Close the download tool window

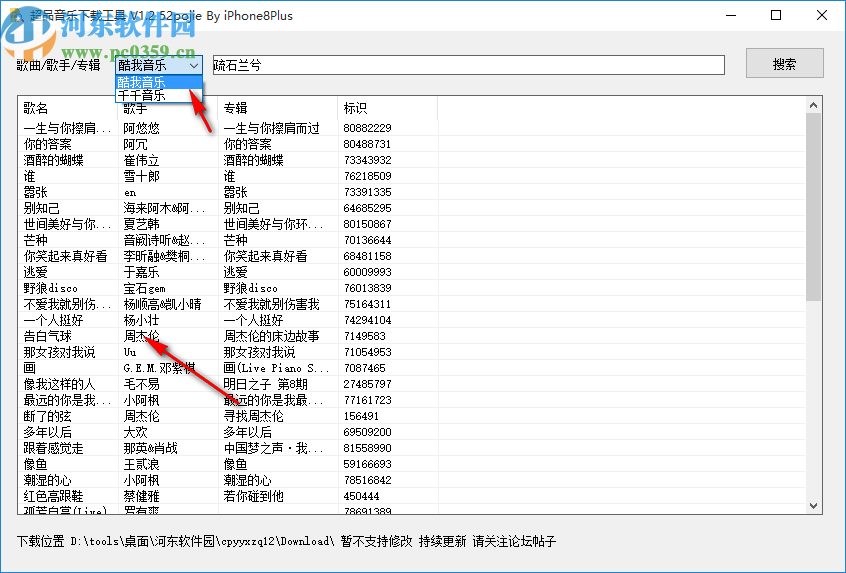point(822,15)
